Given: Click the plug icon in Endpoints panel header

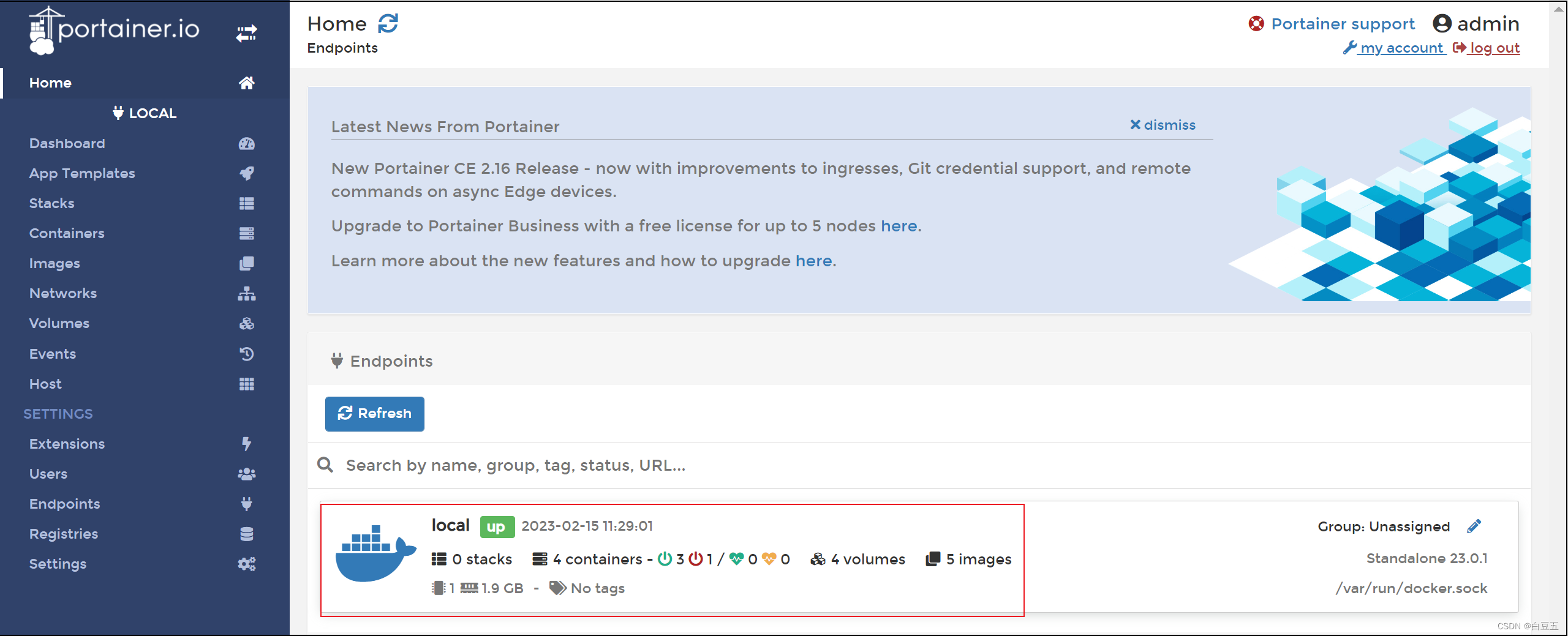Looking at the screenshot, I should pyautogui.click(x=337, y=361).
